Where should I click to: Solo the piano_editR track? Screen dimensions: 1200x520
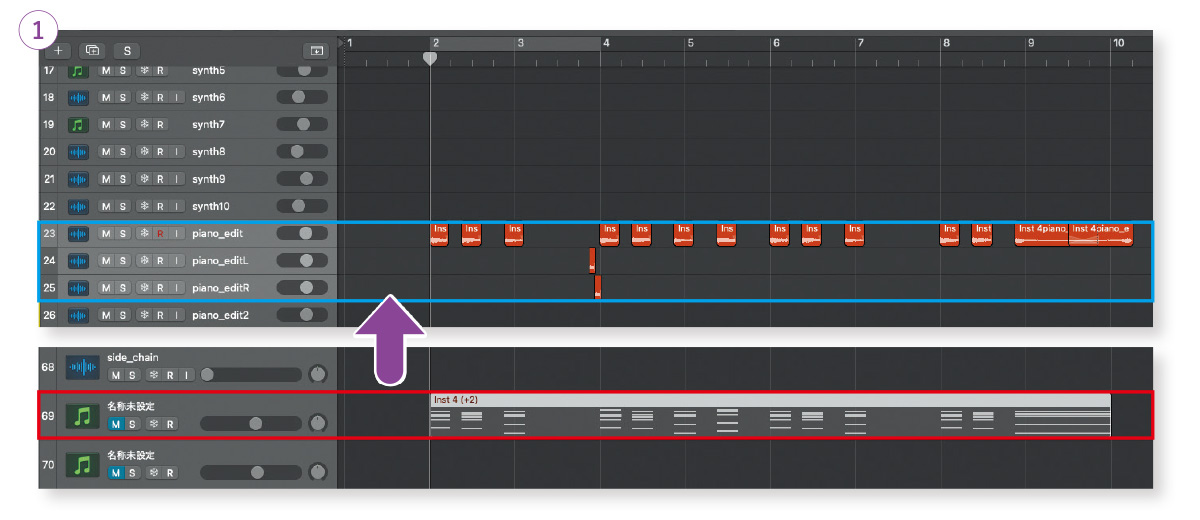pos(122,288)
